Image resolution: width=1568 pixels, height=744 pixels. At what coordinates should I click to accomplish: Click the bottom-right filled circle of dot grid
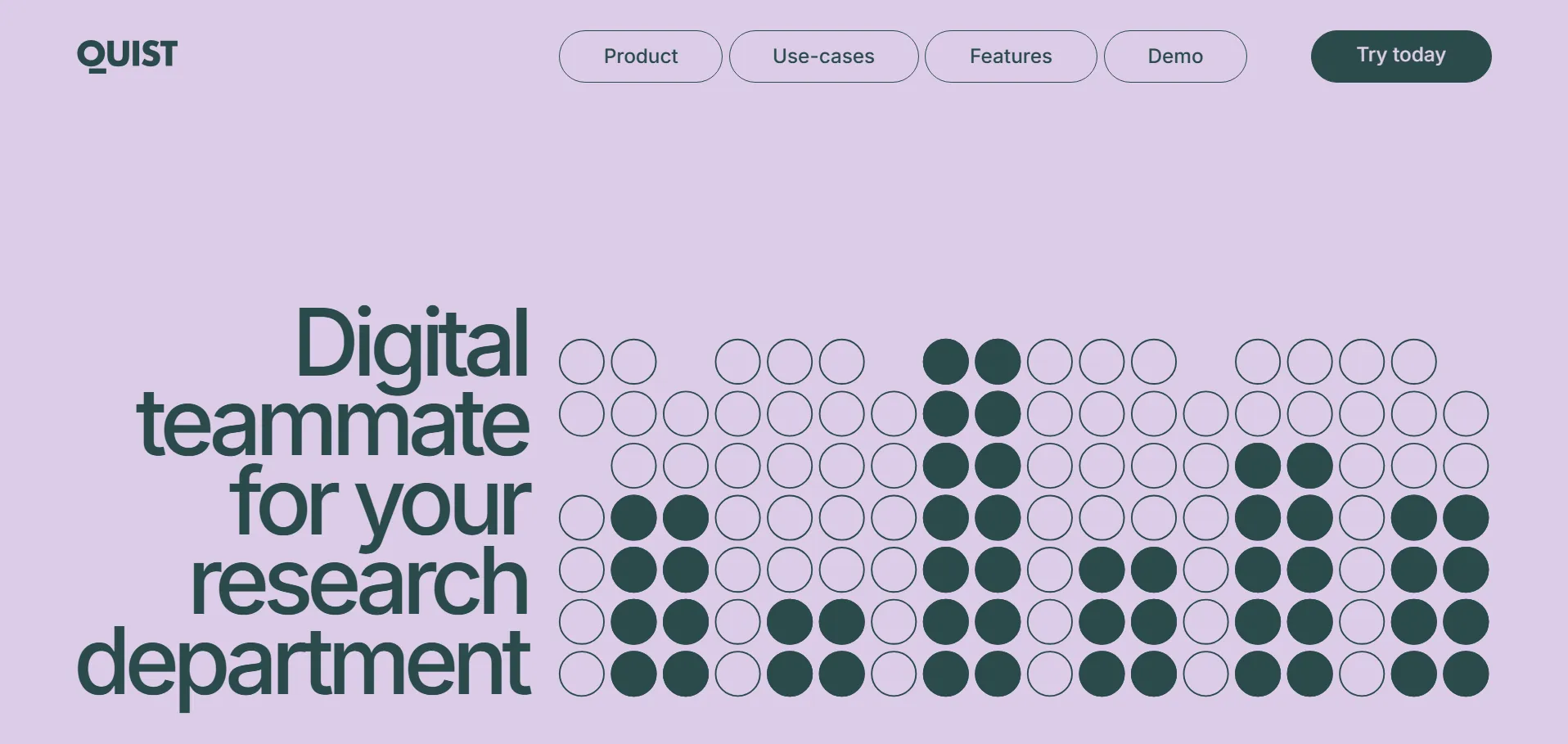pos(1466,674)
